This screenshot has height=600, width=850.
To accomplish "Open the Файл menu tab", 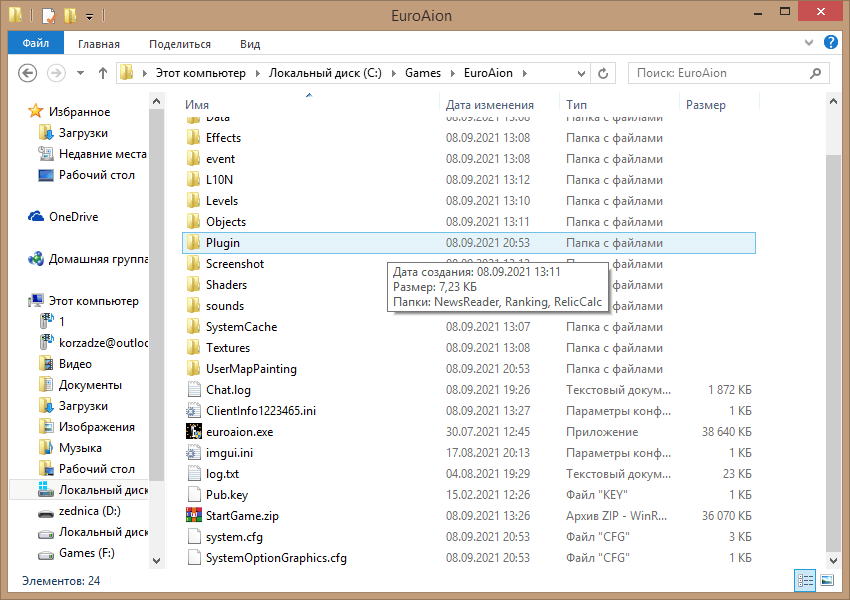I will [36, 44].
